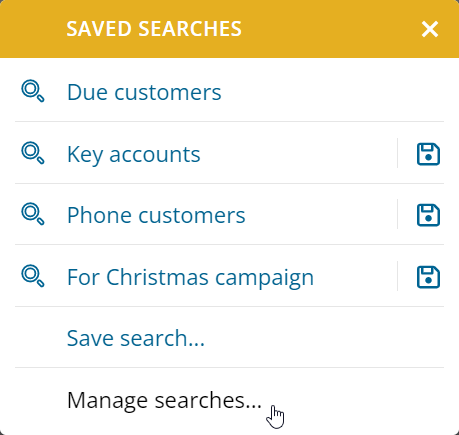Overwrite Phone customers using its floppy-disk icon
Screen dimensions: 459x435
tap(428, 215)
